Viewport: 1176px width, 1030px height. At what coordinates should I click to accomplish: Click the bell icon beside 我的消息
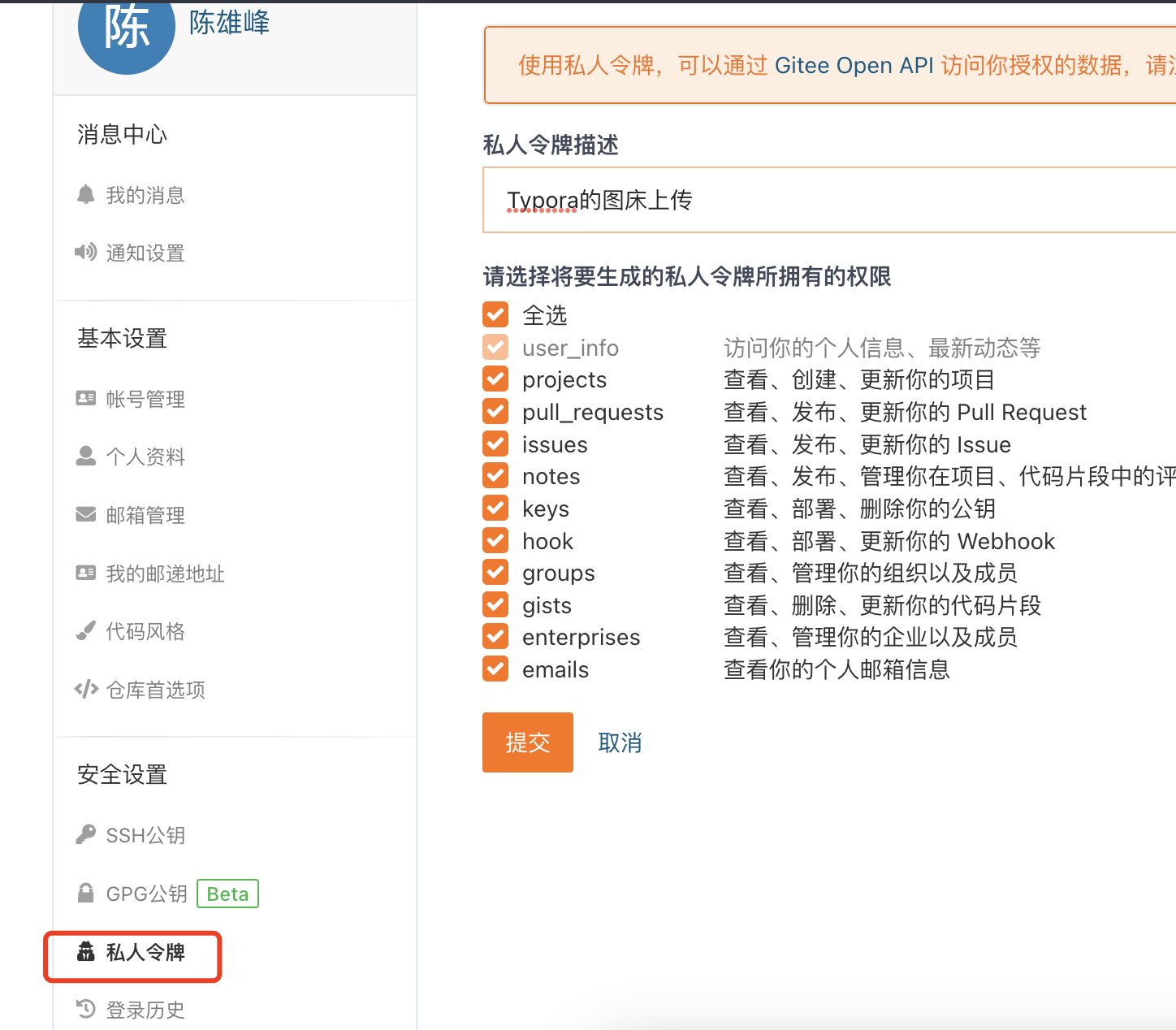click(86, 194)
